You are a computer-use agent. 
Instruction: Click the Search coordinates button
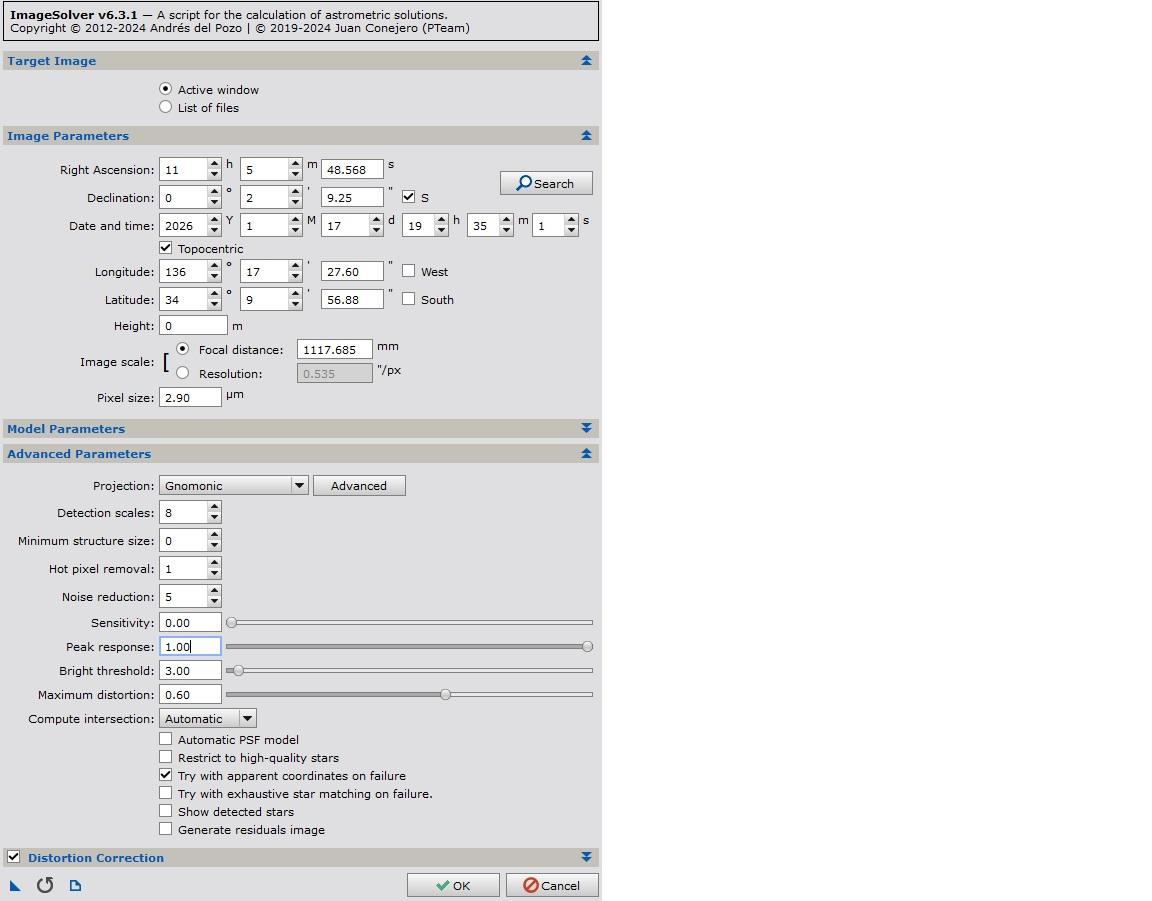coord(546,183)
